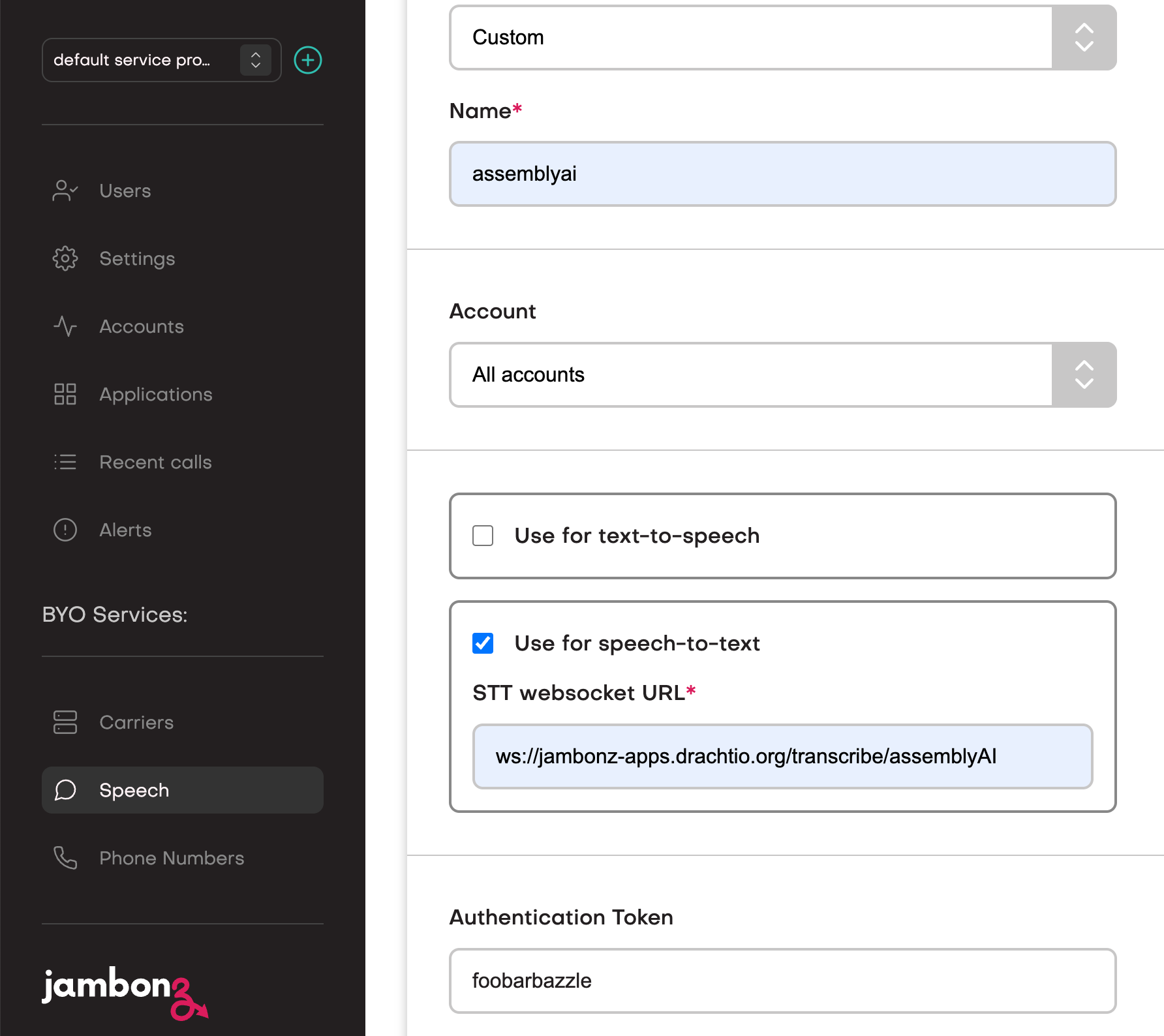Image resolution: width=1164 pixels, height=1036 pixels.
Task: Open the Custom vendor dropdown
Action: [x=1083, y=37]
